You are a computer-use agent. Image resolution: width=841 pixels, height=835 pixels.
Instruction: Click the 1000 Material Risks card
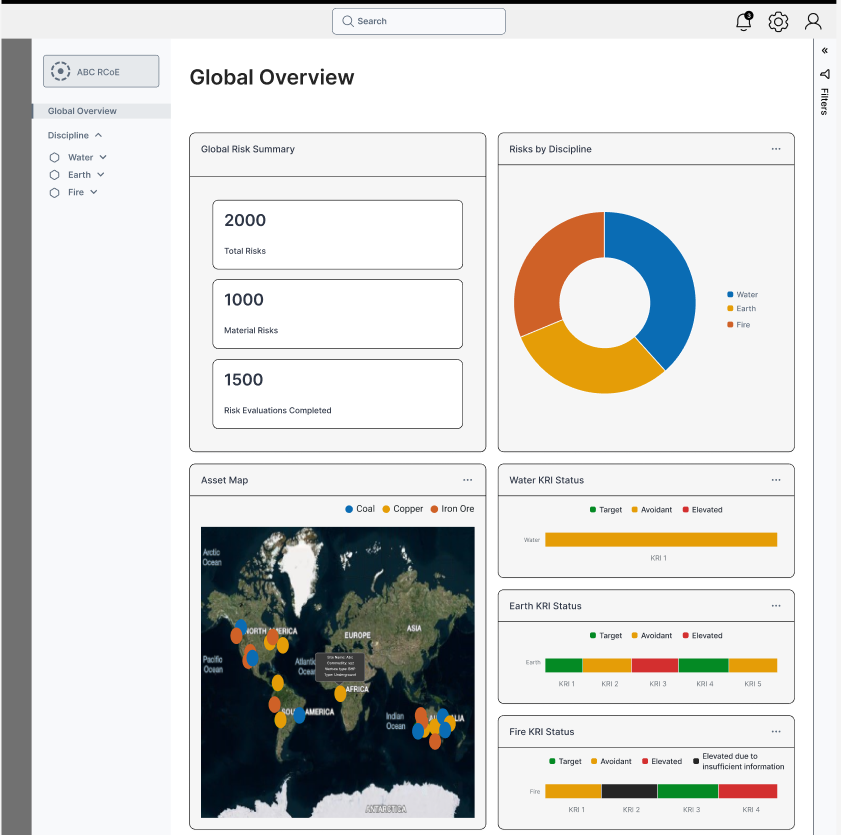[337, 313]
